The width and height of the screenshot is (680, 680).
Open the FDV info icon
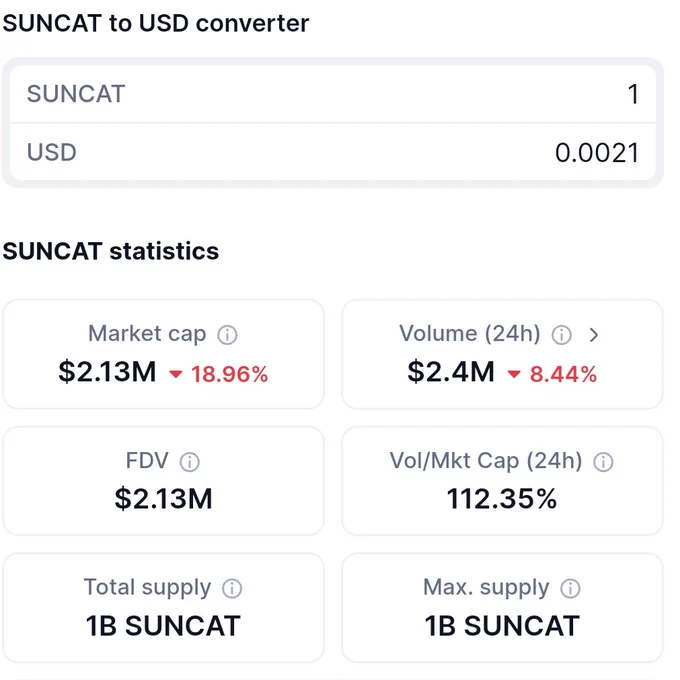pyautogui.click(x=190, y=462)
